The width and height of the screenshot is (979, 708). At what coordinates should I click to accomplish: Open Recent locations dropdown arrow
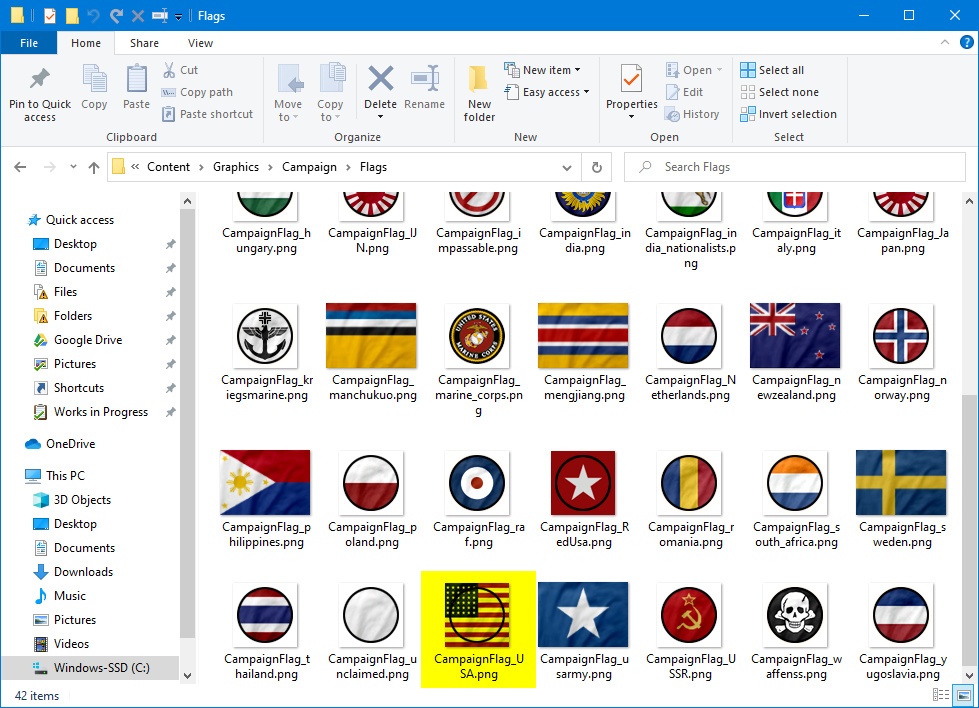(73, 167)
